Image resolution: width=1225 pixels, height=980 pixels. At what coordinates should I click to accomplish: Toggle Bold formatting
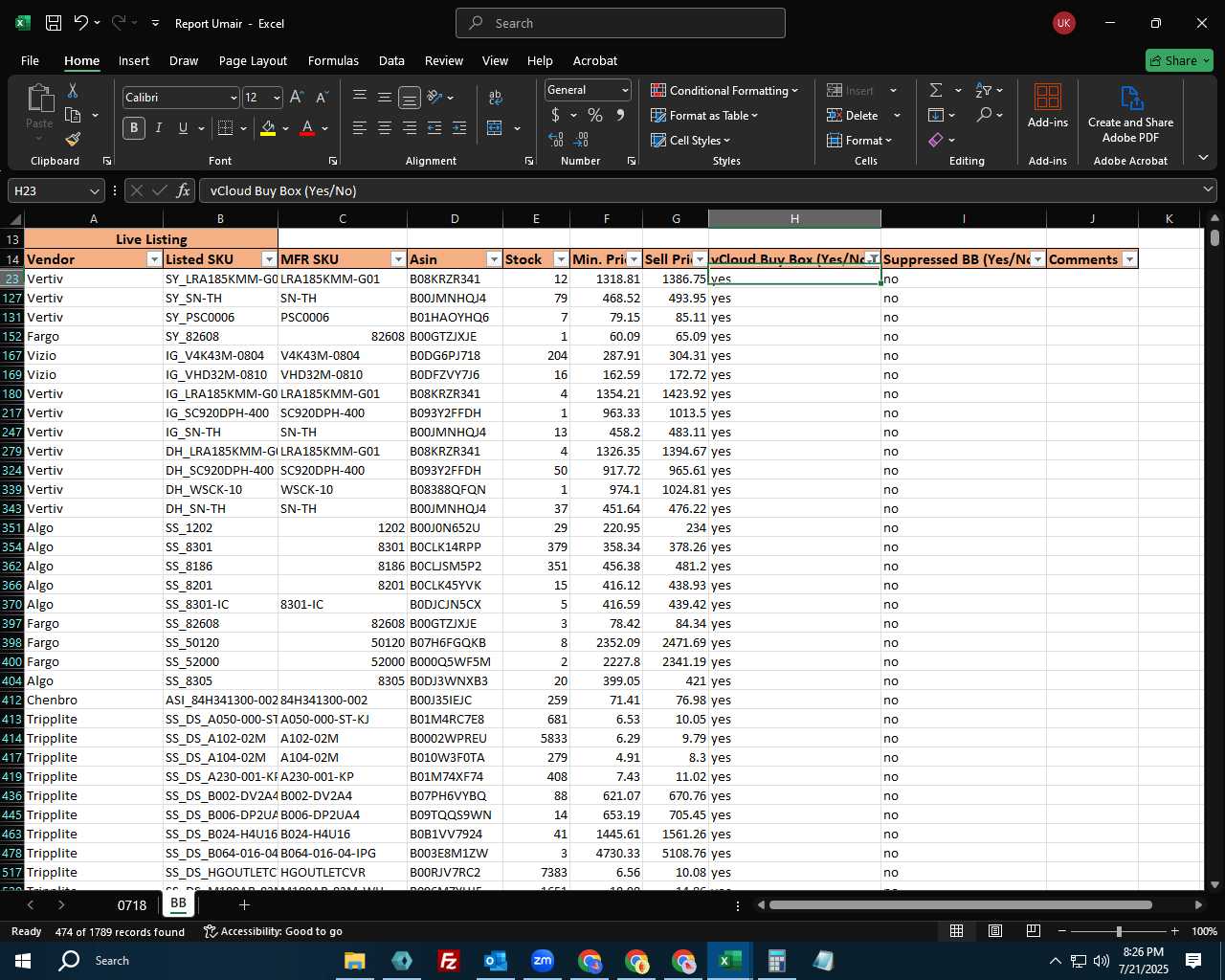134,127
